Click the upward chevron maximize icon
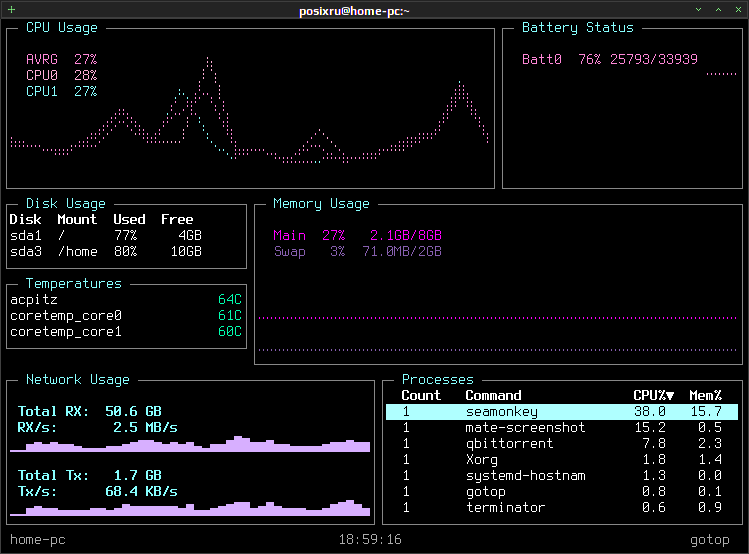 tap(718, 10)
